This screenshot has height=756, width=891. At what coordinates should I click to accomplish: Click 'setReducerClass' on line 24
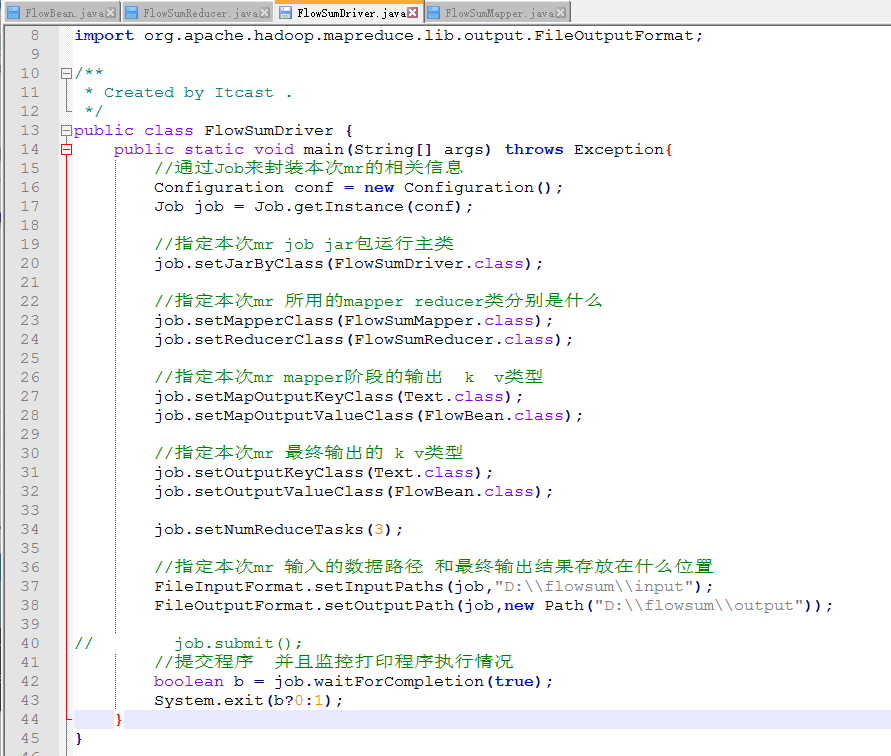pyautogui.click(x=269, y=339)
